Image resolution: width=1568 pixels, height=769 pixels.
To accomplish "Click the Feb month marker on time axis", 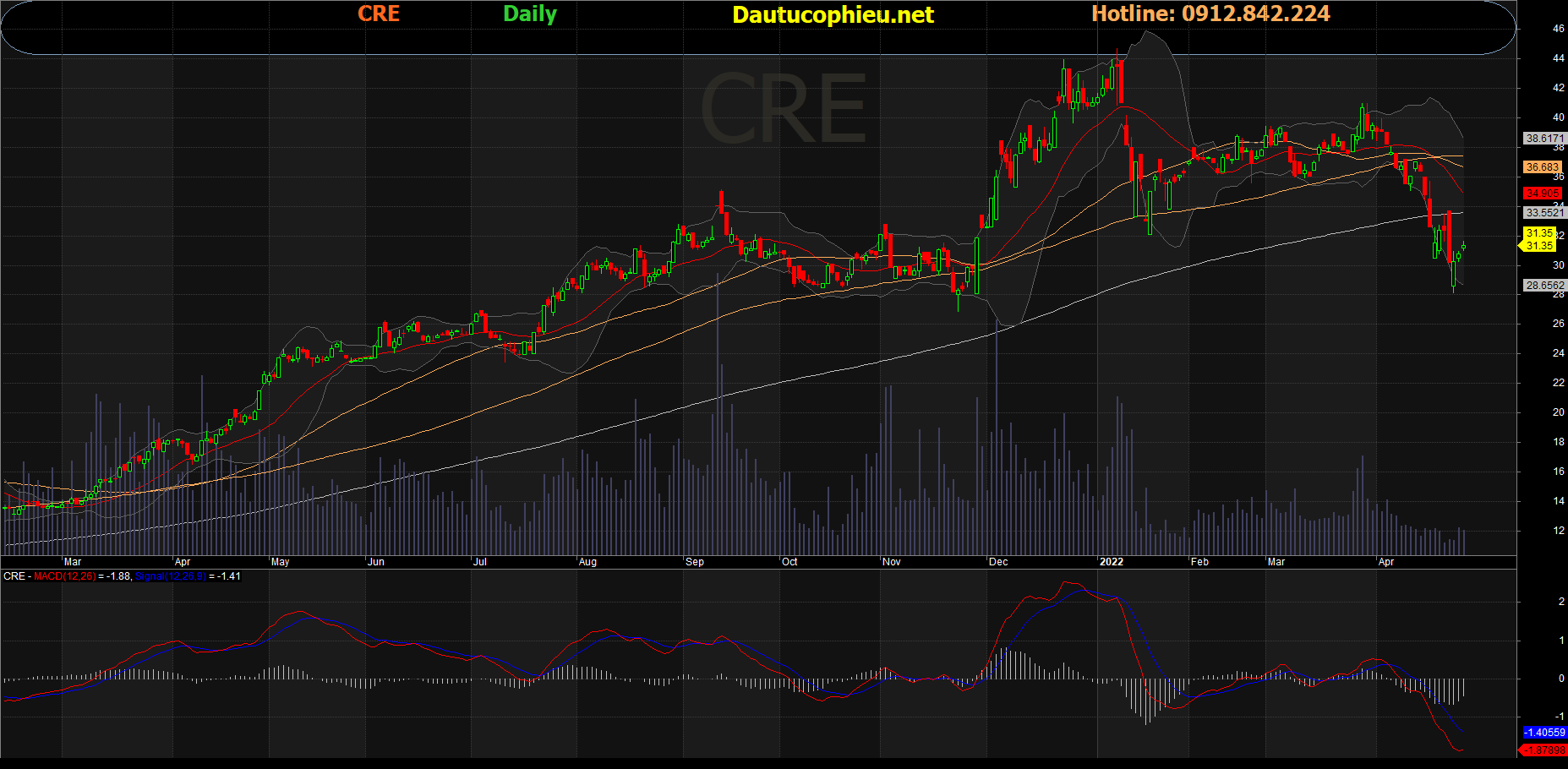I will pyautogui.click(x=1199, y=562).
